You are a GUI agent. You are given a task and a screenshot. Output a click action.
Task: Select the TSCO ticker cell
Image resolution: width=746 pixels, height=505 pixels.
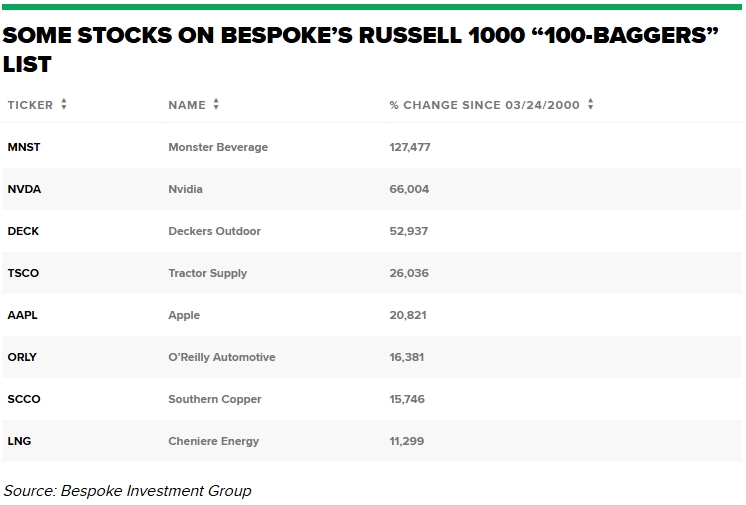23,273
